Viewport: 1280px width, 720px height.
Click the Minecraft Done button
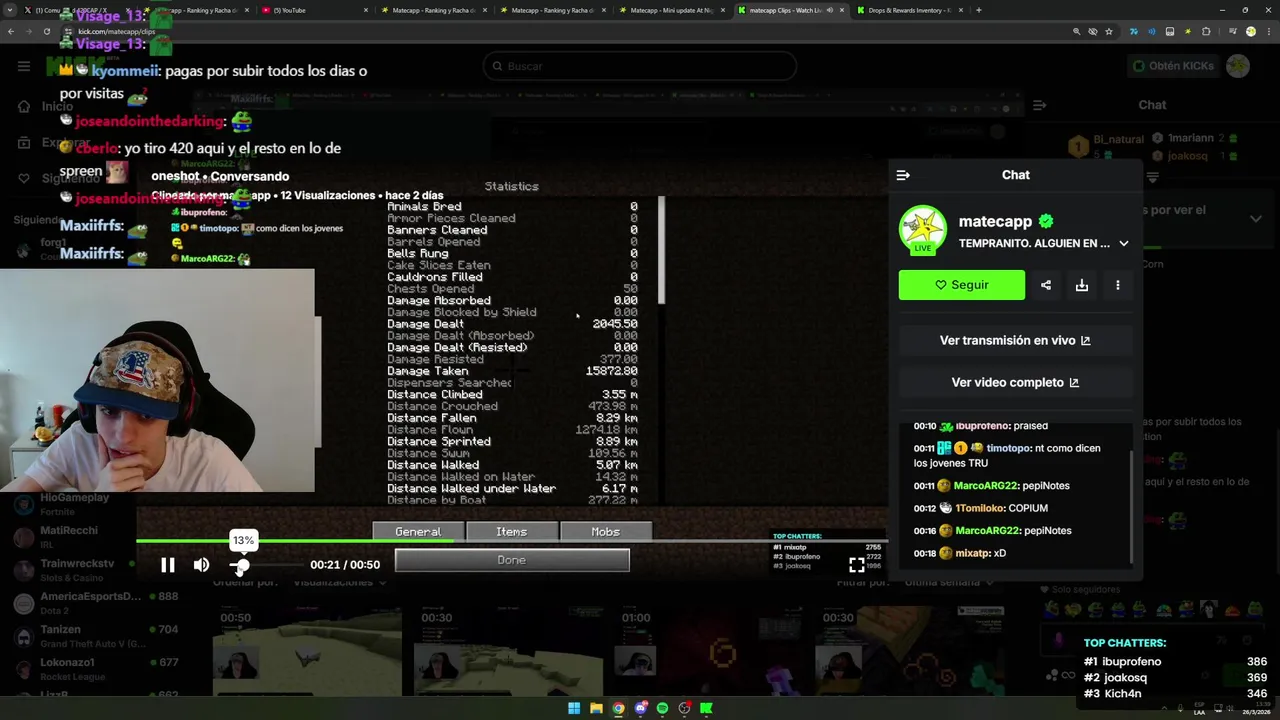point(512,560)
